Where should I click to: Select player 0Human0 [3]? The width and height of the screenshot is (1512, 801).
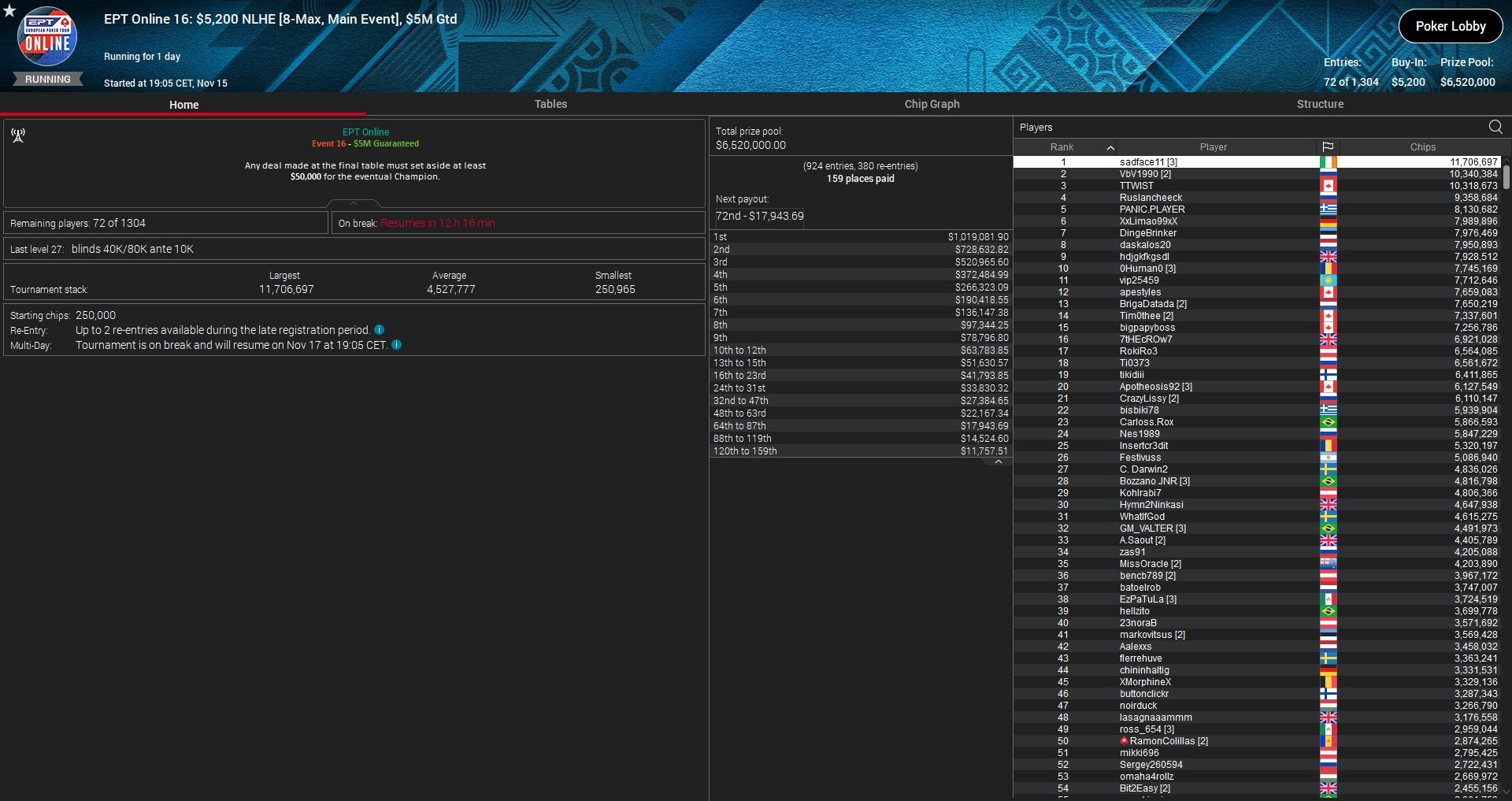point(1257,269)
